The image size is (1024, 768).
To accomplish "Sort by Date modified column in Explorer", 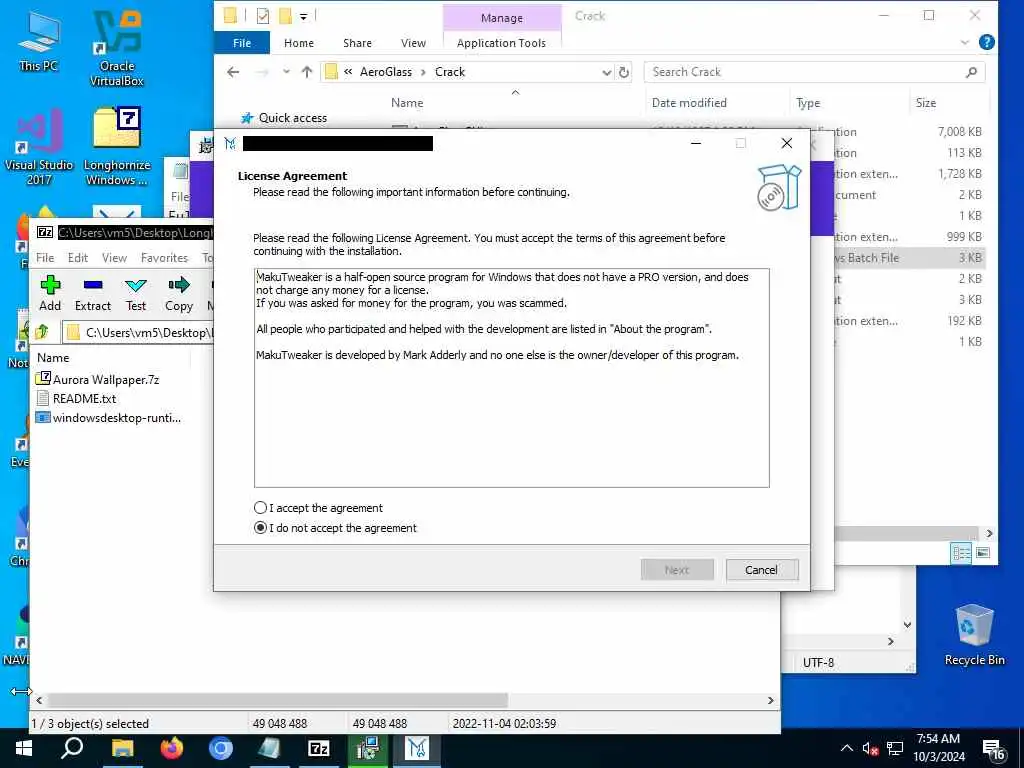I will [689, 103].
